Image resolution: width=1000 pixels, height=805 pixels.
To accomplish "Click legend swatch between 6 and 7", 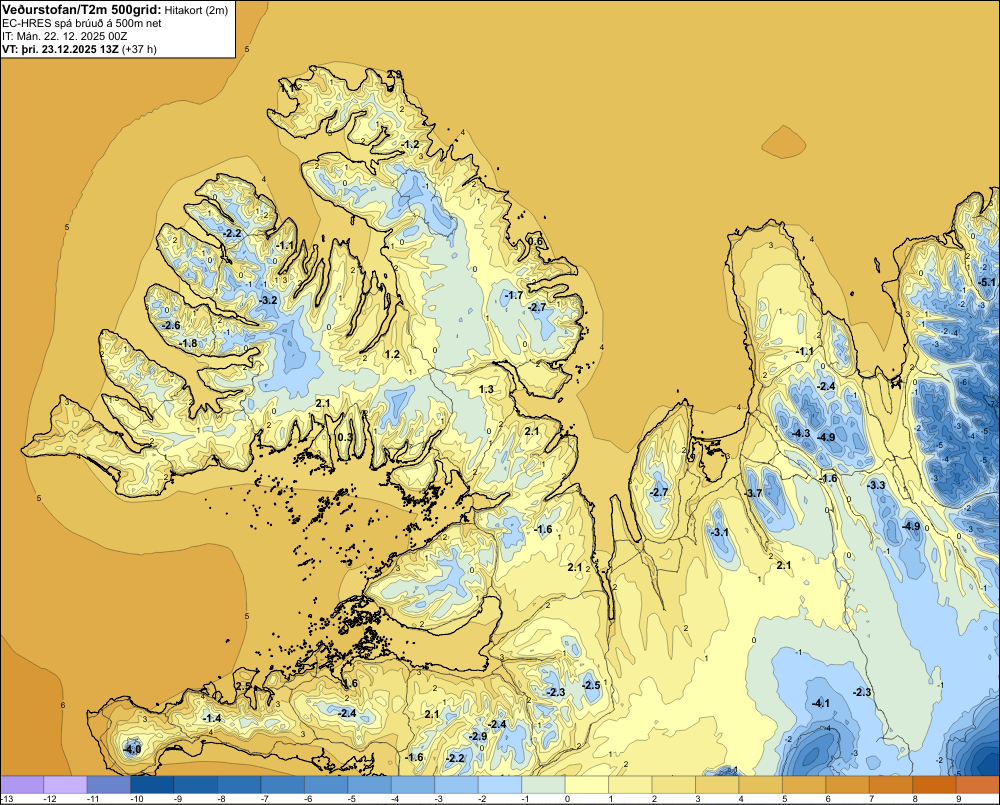I will 848,784.
